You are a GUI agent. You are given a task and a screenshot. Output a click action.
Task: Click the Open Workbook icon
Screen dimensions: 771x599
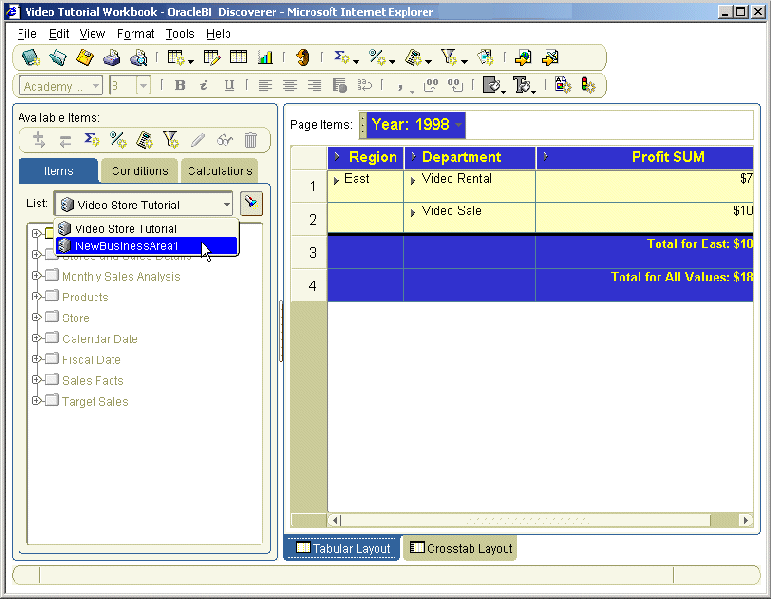58,58
